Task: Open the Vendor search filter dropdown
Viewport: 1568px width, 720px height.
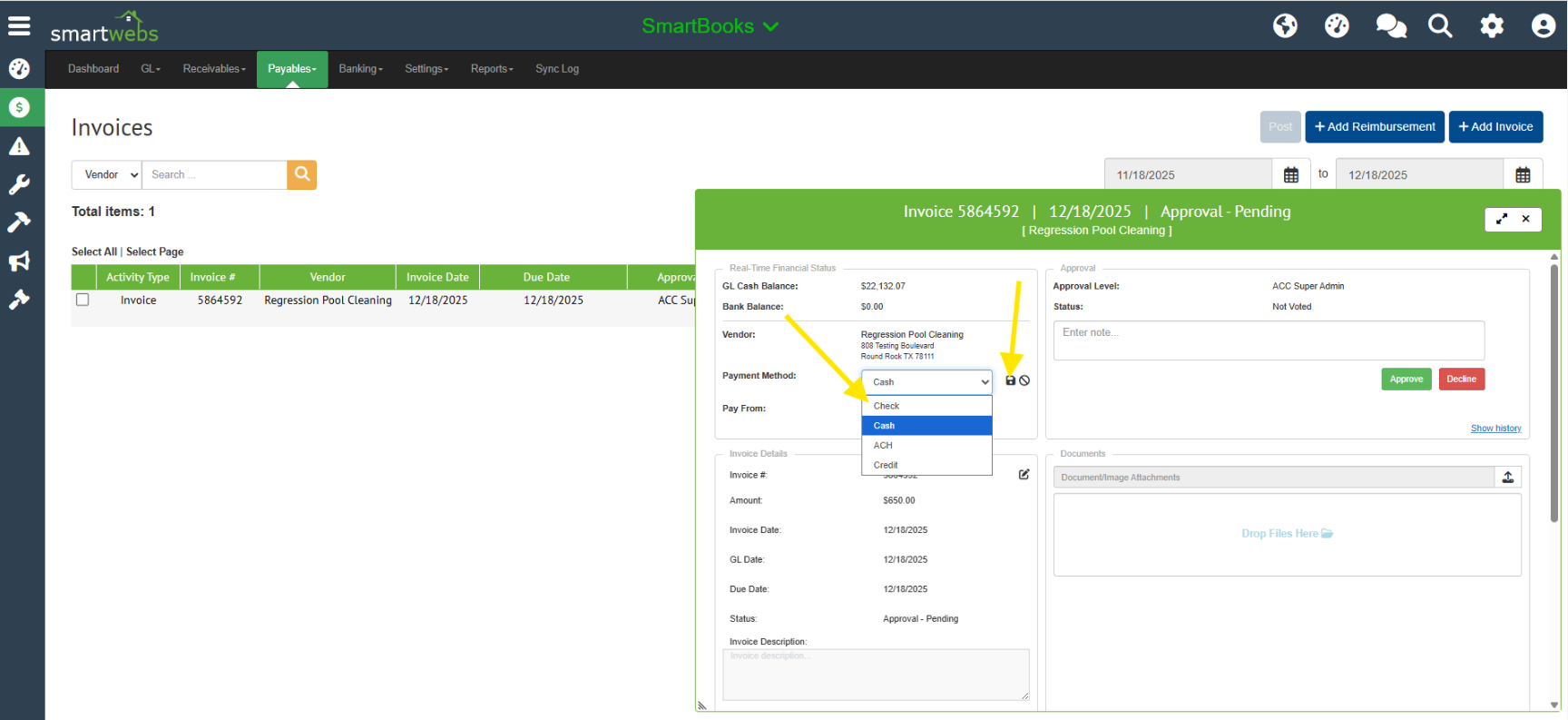Action: click(107, 175)
